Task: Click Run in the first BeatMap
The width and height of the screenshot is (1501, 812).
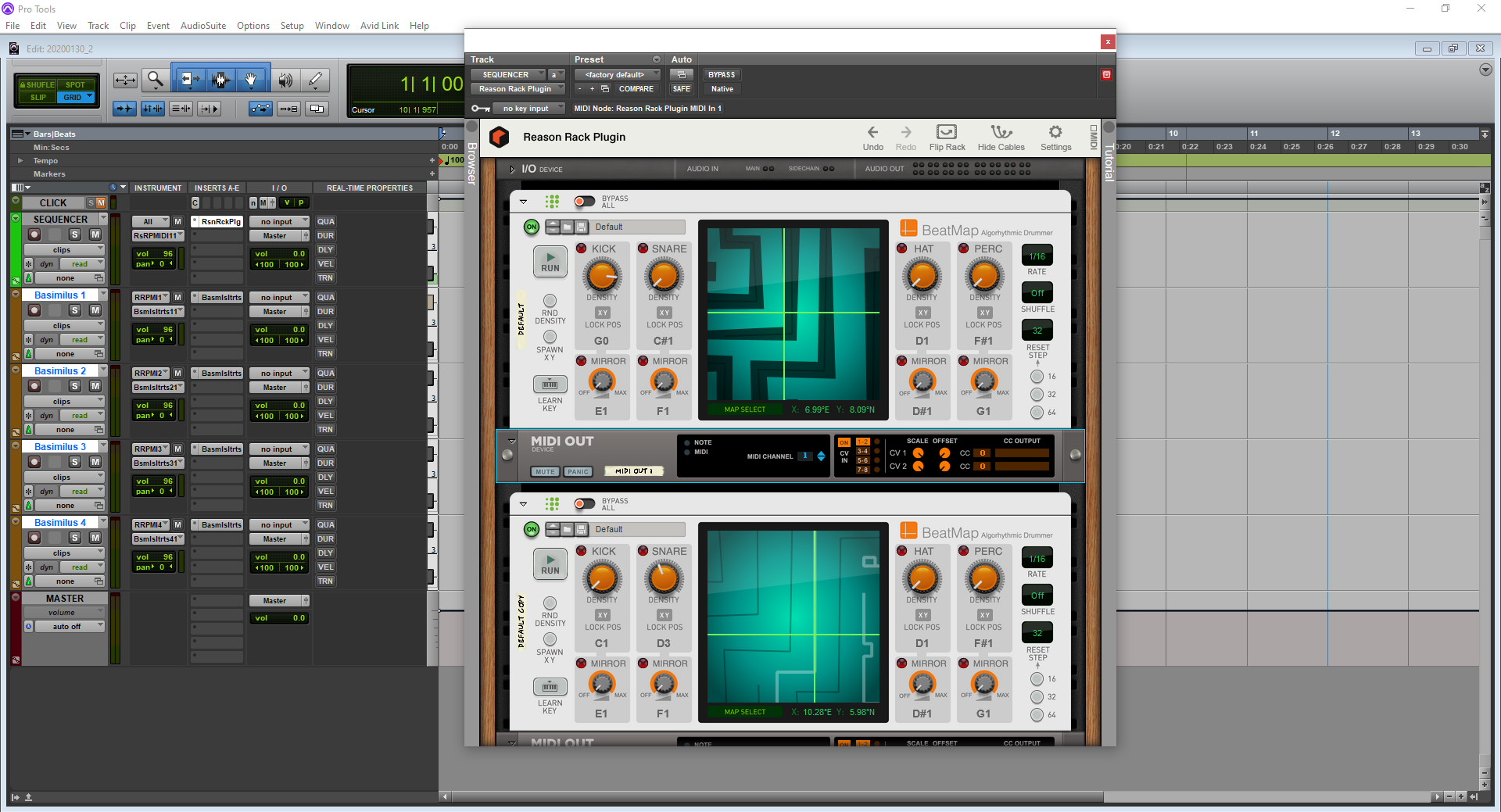Action: tap(550, 262)
